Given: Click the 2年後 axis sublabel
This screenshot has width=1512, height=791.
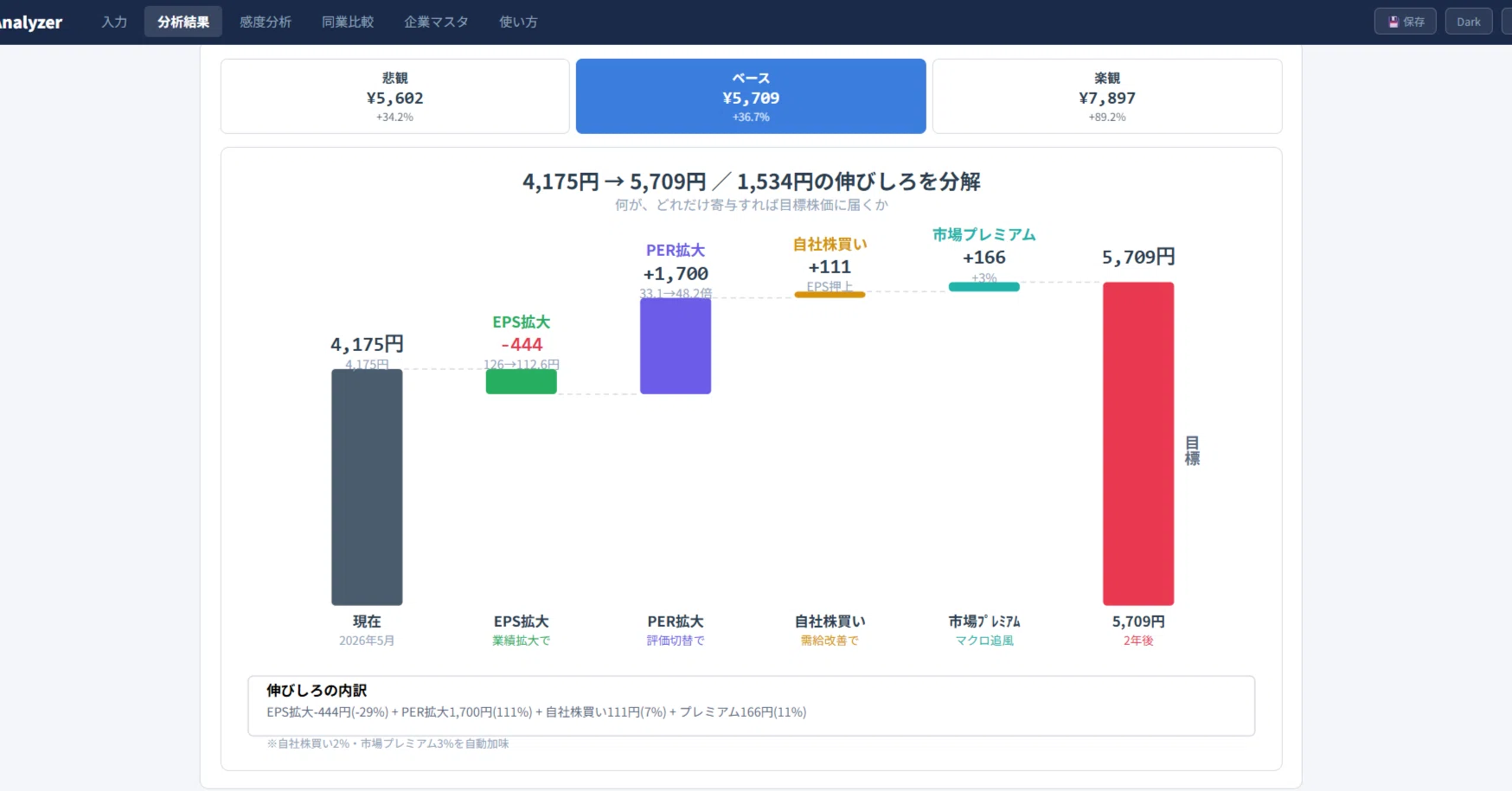Looking at the screenshot, I should pyautogui.click(x=1138, y=641).
